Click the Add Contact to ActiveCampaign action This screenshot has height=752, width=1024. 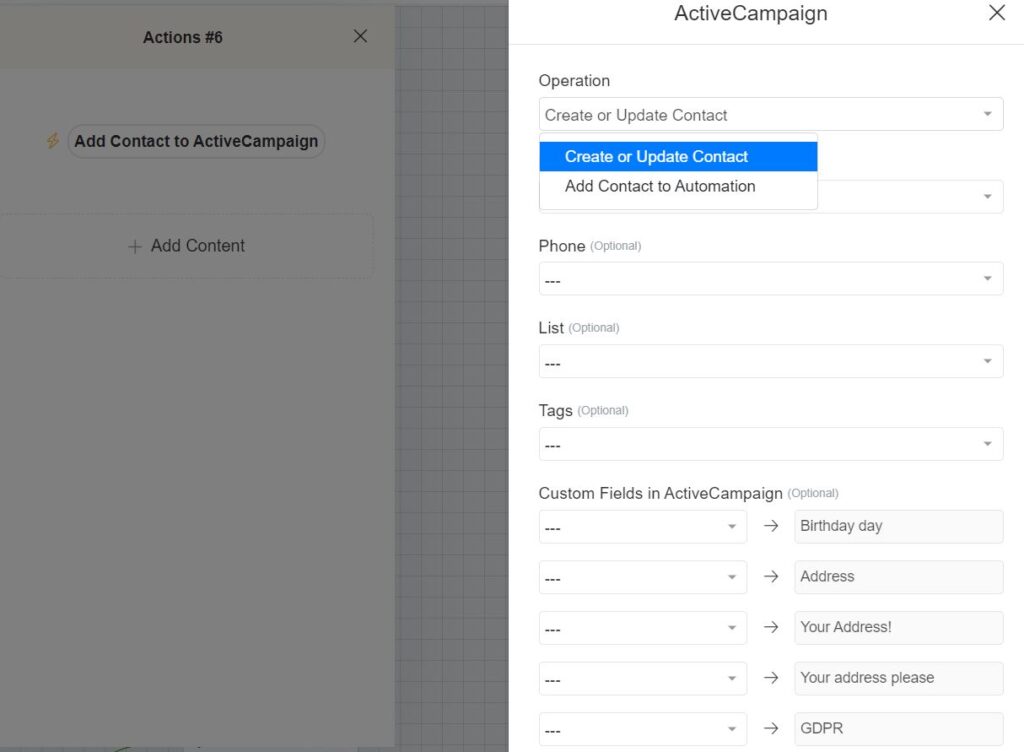pyautogui.click(x=196, y=141)
